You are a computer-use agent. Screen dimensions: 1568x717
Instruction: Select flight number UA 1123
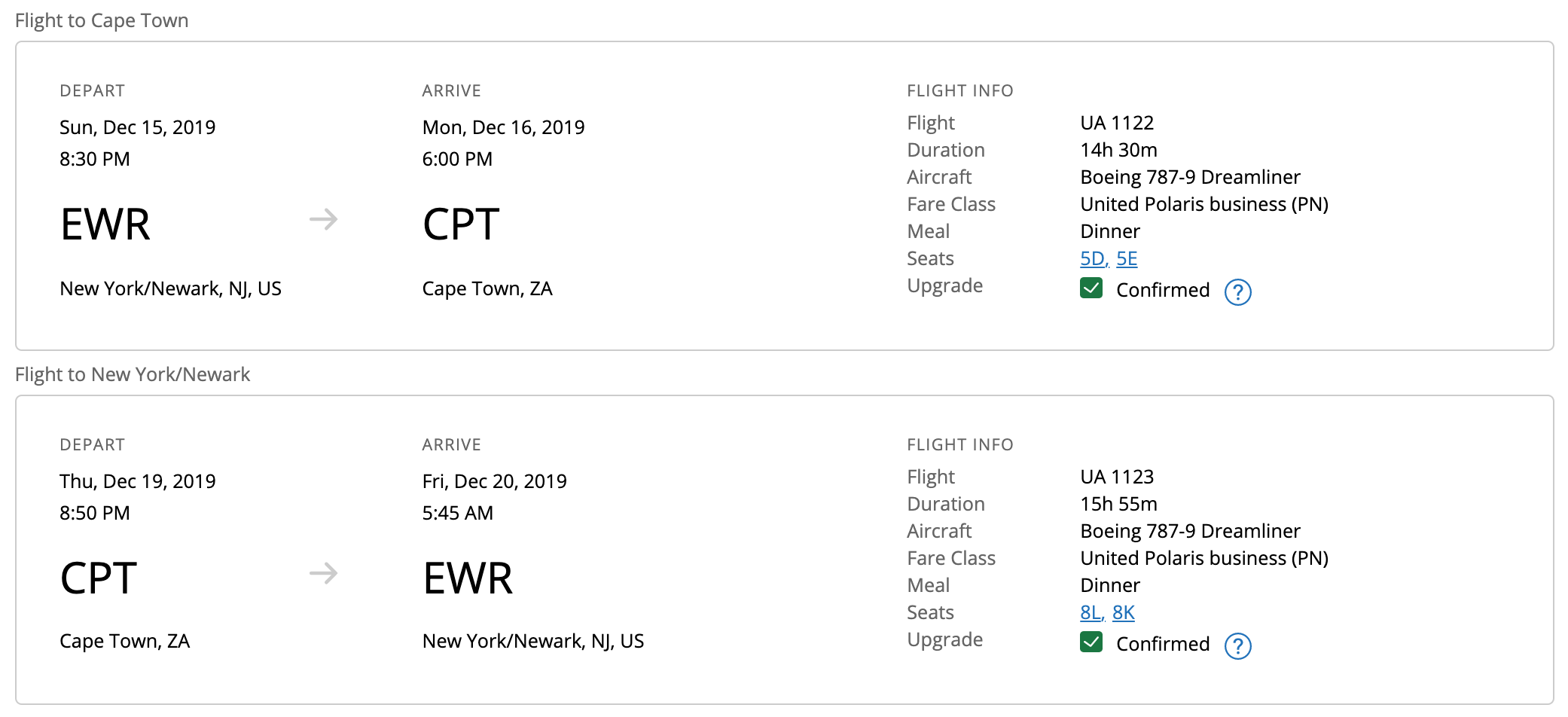1117,477
